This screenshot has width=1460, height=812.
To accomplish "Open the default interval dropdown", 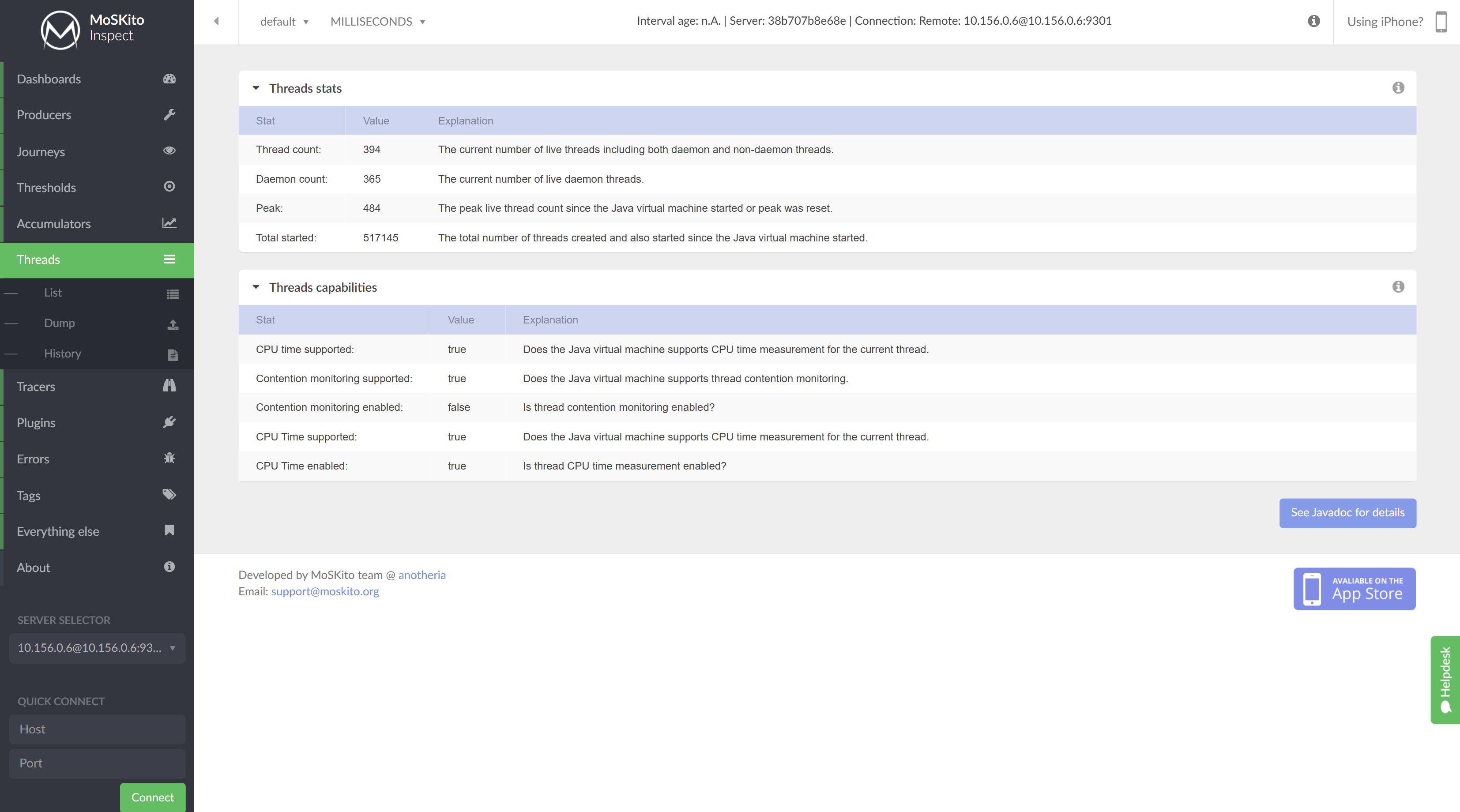I will [x=283, y=22].
